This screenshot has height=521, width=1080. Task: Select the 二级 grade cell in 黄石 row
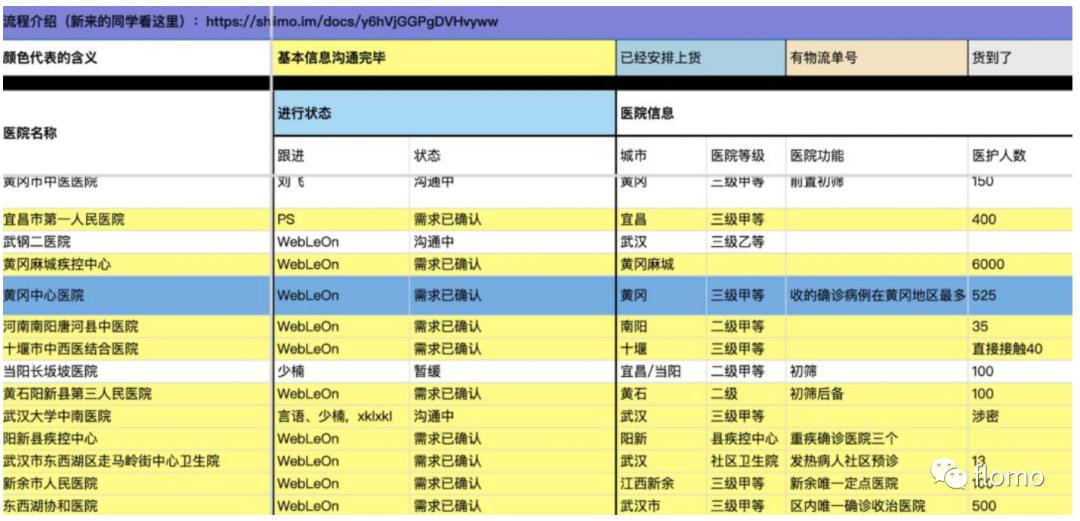point(746,394)
